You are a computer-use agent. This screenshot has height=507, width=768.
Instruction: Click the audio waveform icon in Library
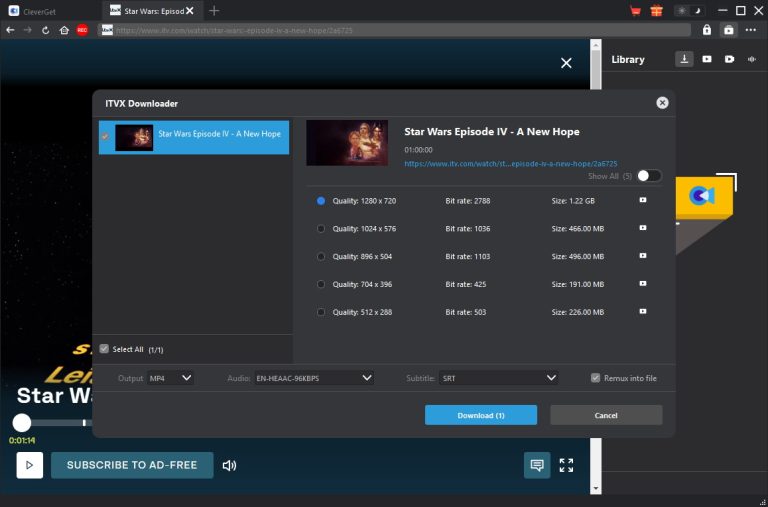(751, 59)
